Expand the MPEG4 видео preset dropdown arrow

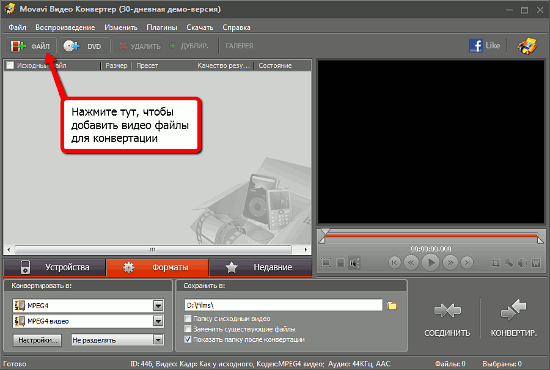point(158,321)
